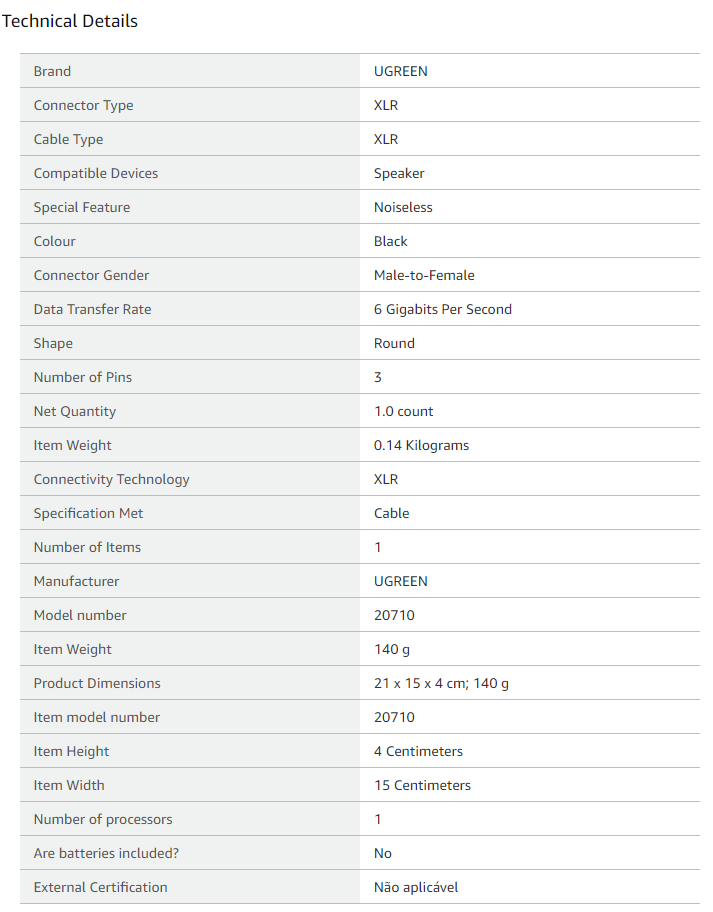Screen dimensions: 713x912
Task: Click the Connectivity Technology label
Action: [x=111, y=479]
